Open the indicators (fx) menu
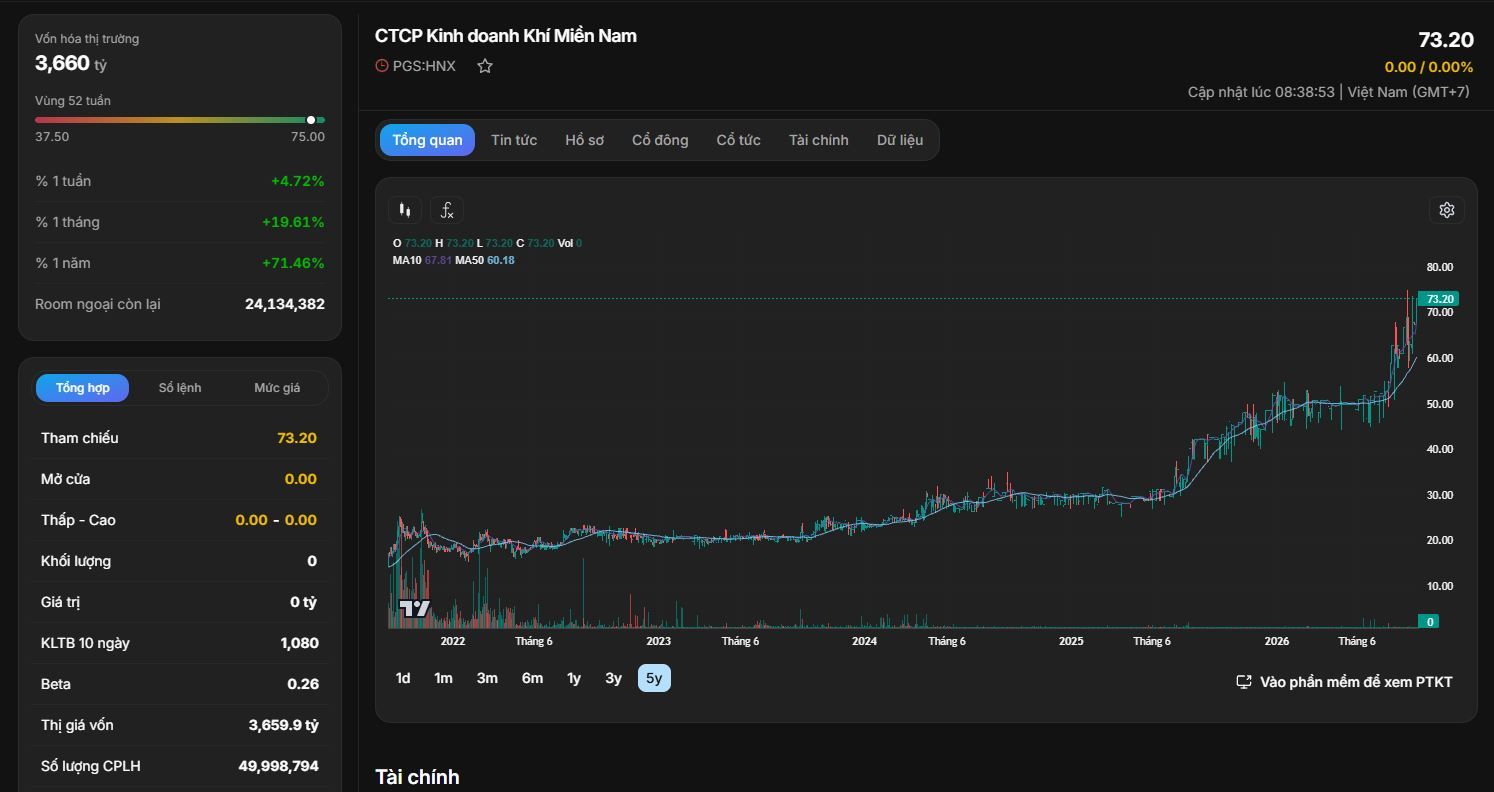This screenshot has width=1494, height=792. tap(447, 210)
